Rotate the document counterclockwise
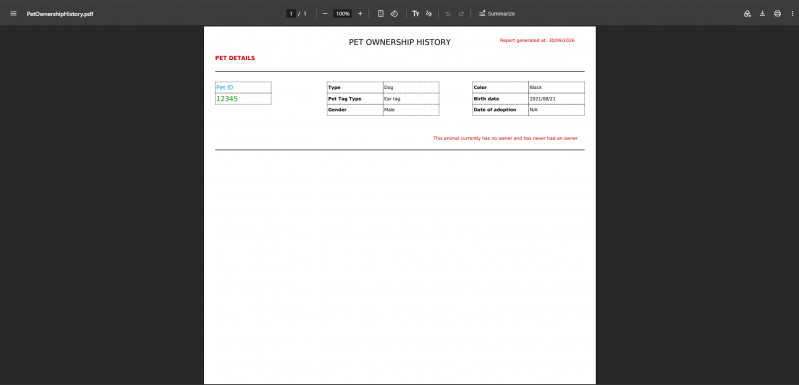Screen dimensions: 799x385 [394, 14]
